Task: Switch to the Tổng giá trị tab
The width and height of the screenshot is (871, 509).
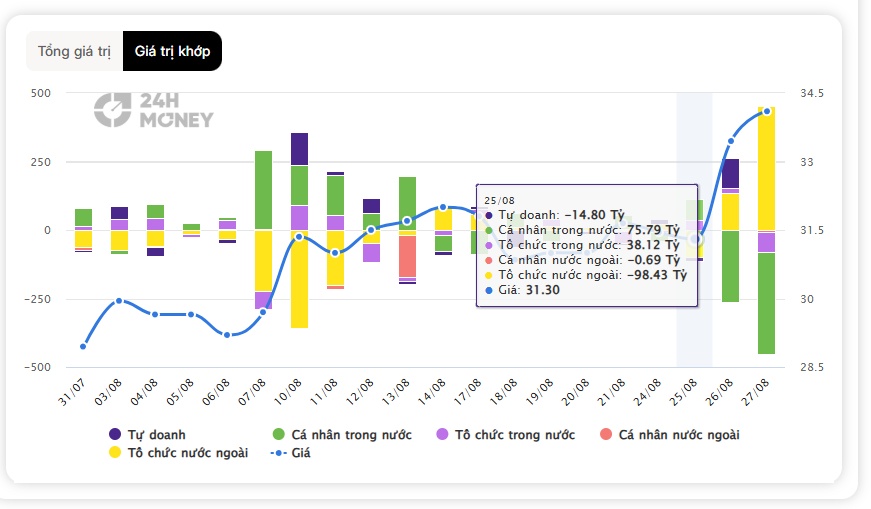Action: [74, 51]
